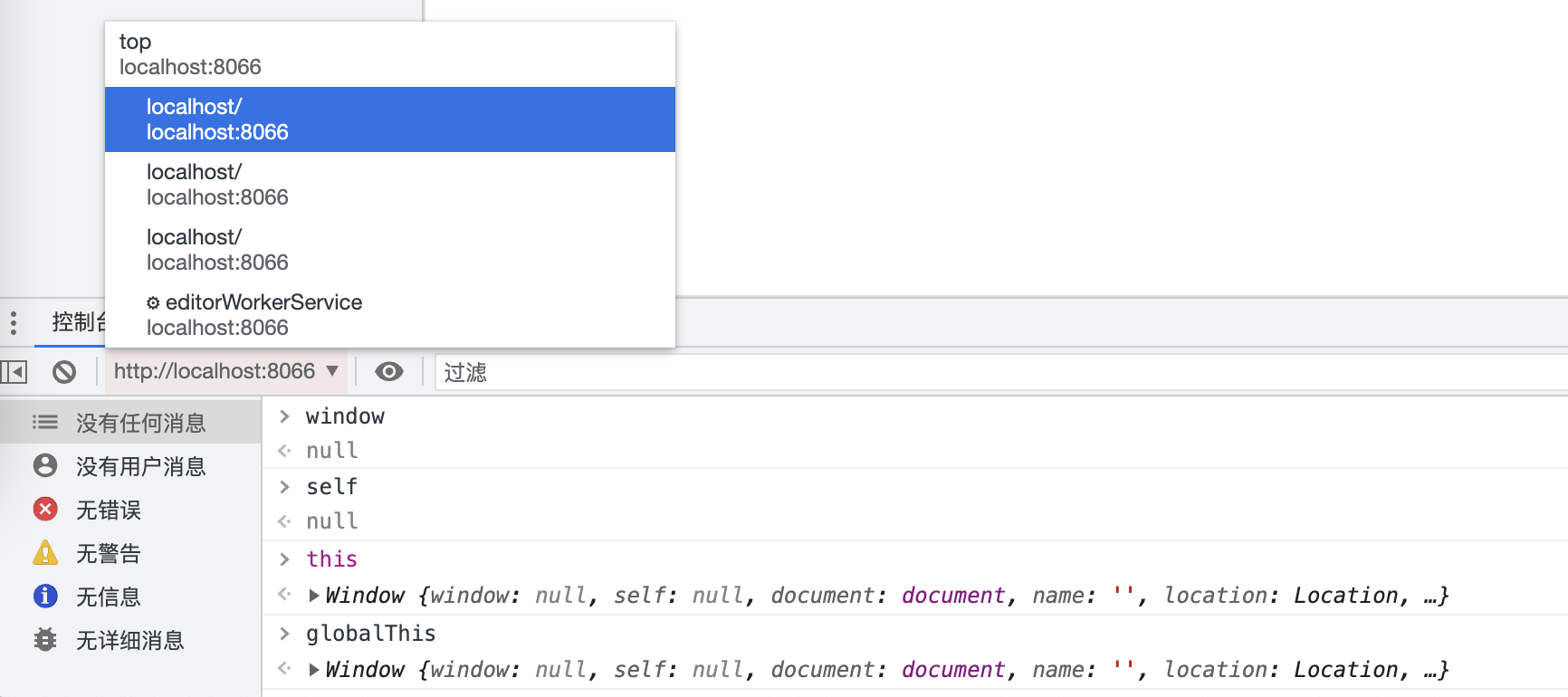Toggle the console sidebar panel icon
Viewport: 1568px width, 697px height.
(14, 372)
